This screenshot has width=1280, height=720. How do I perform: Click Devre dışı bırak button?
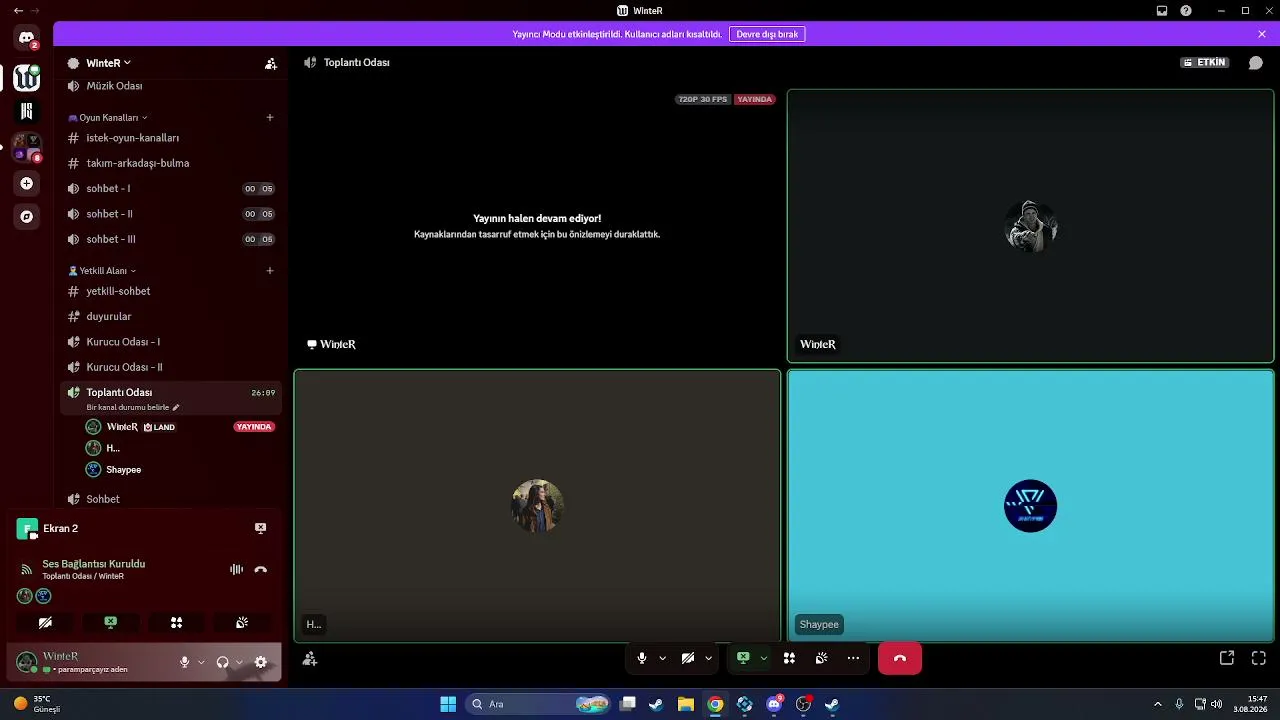tap(767, 34)
